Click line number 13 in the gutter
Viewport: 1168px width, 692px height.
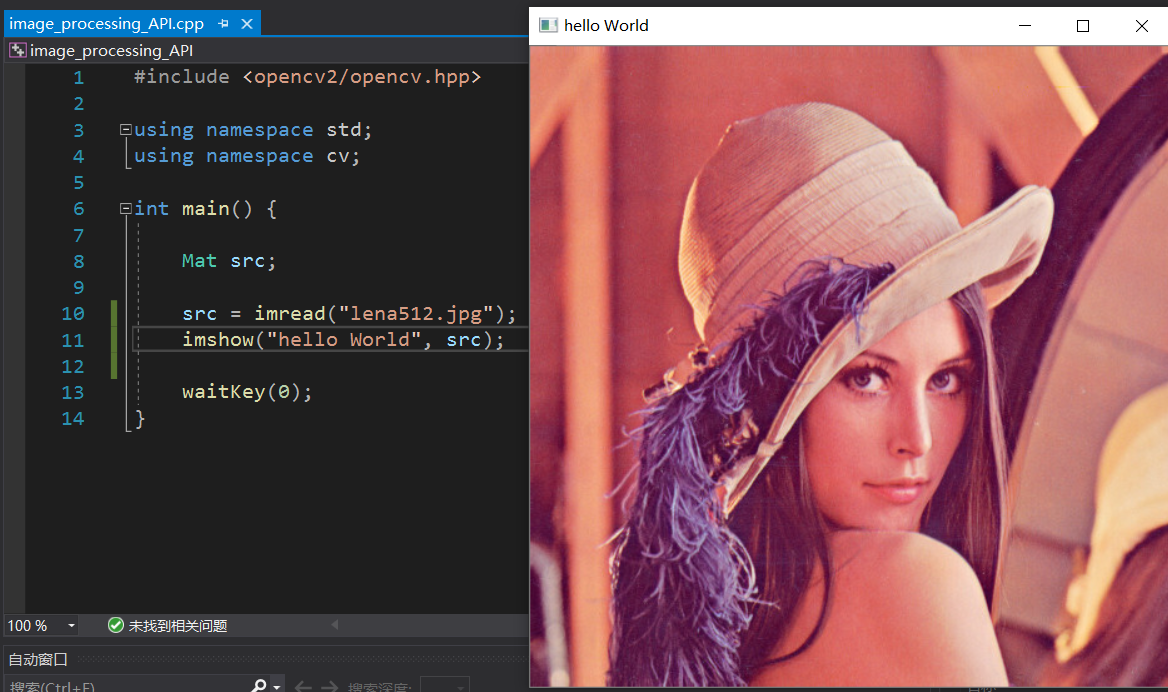pyautogui.click(x=73, y=393)
